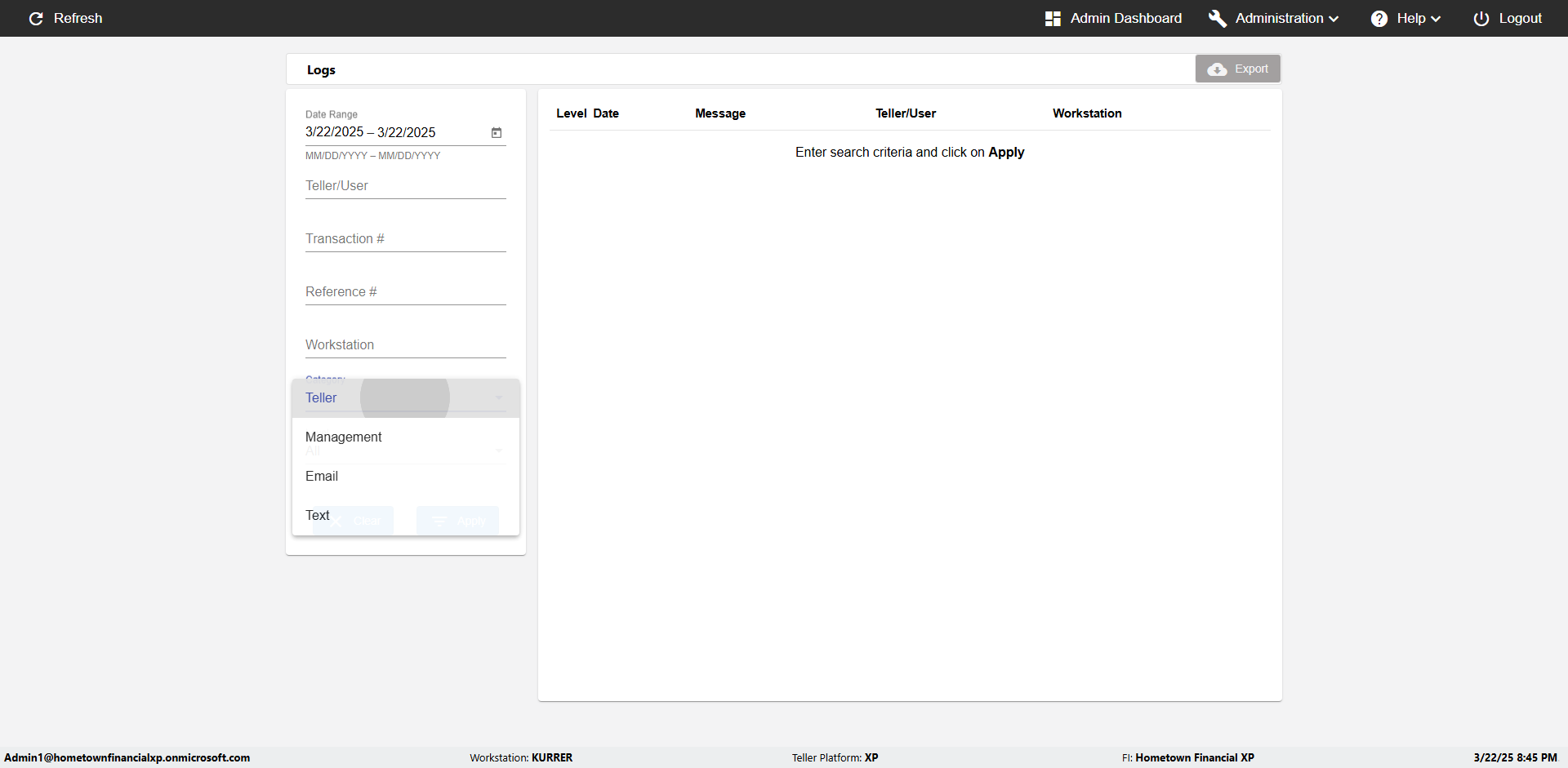Click the Teller/User column header
Image resolution: width=1568 pixels, height=768 pixels.
coord(906,113)
